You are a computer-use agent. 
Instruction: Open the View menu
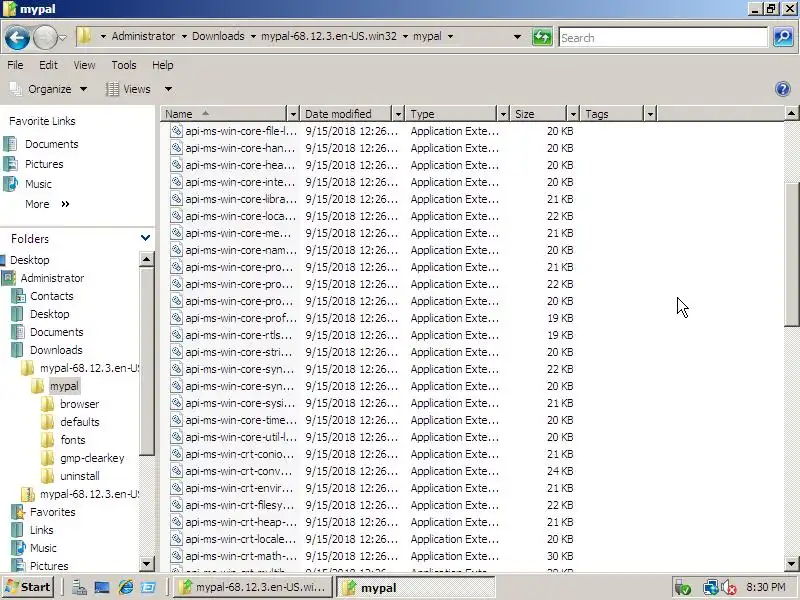84,65
